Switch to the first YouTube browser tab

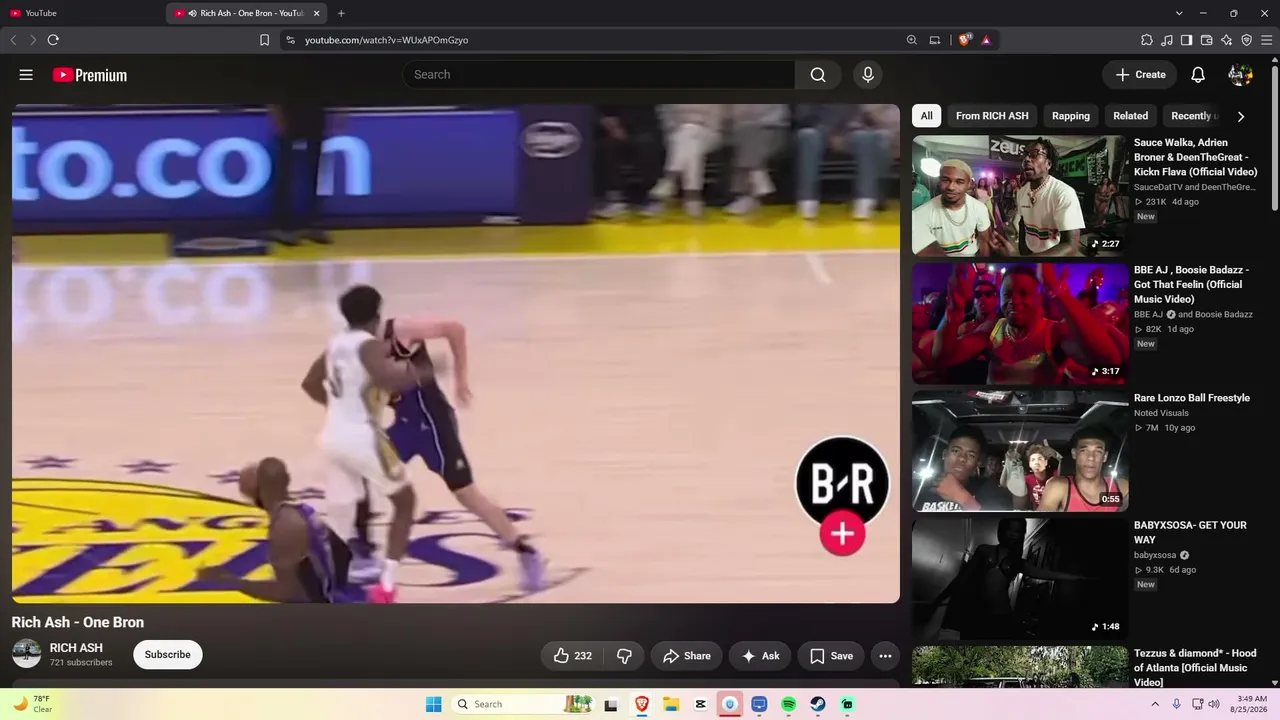(80, 13)
